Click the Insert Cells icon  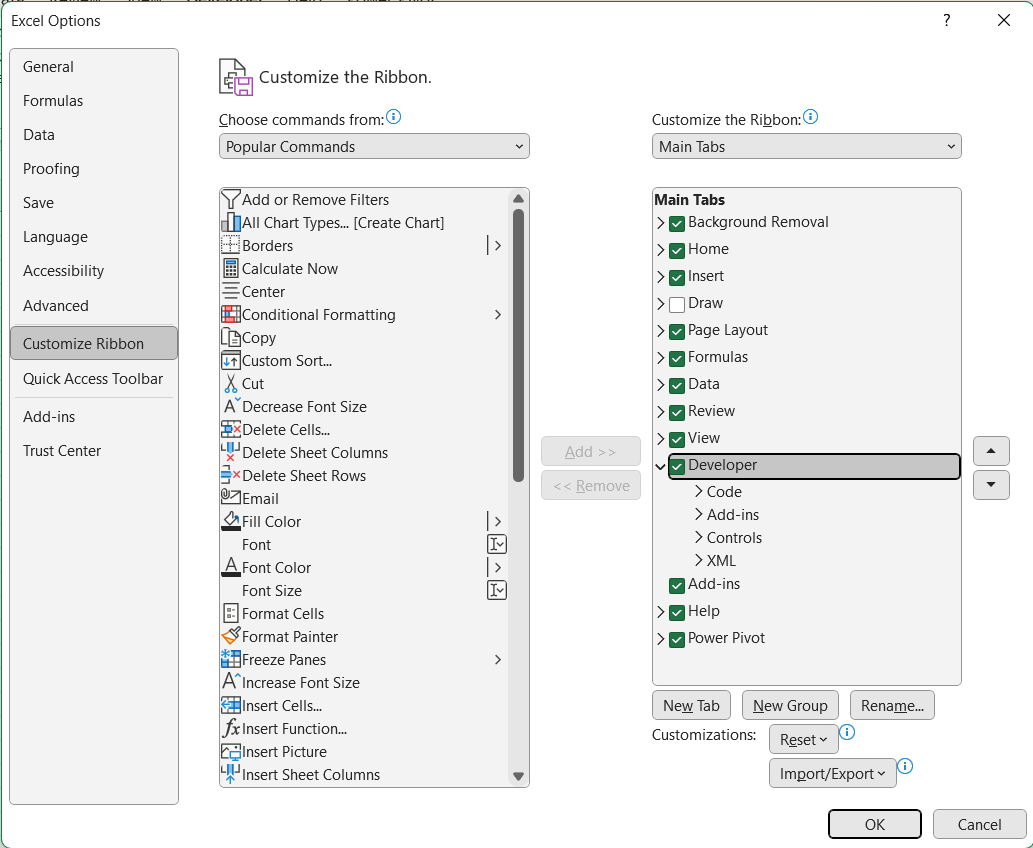point(231,706)
